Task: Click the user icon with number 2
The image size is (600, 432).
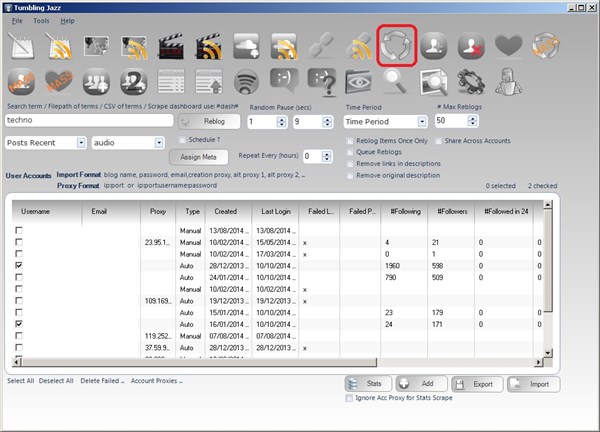Action: click(x=134, y=82)
